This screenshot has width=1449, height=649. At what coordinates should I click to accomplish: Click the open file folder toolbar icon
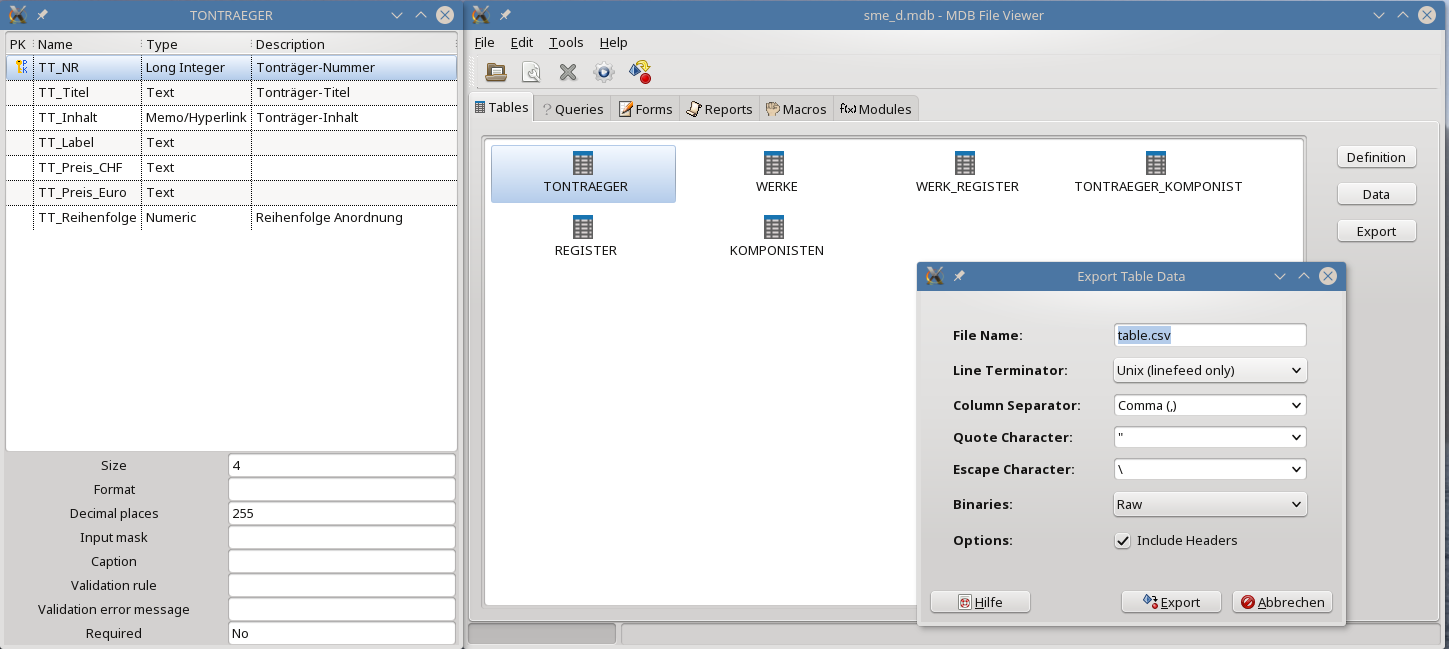tap(495, 72)
